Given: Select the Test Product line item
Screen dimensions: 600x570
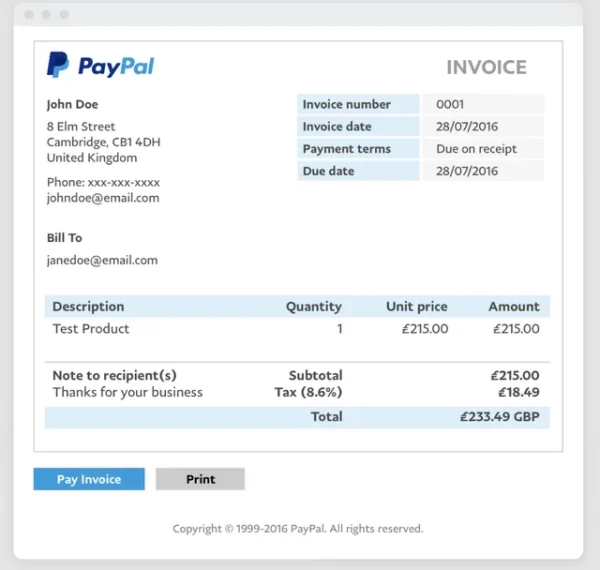Looking at the screenshot, I should [x=91, y=329].
